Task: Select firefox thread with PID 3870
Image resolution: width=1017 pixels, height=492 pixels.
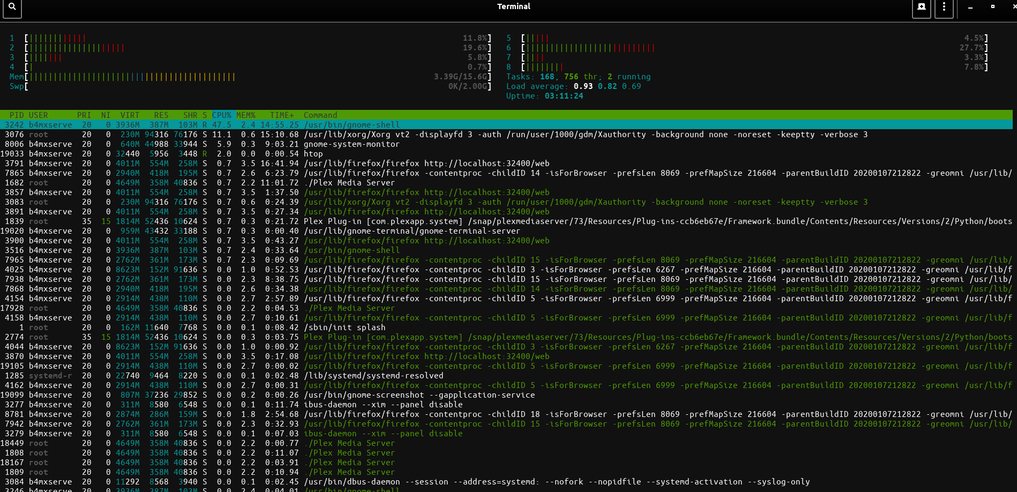Action: [x=508, y=357]
